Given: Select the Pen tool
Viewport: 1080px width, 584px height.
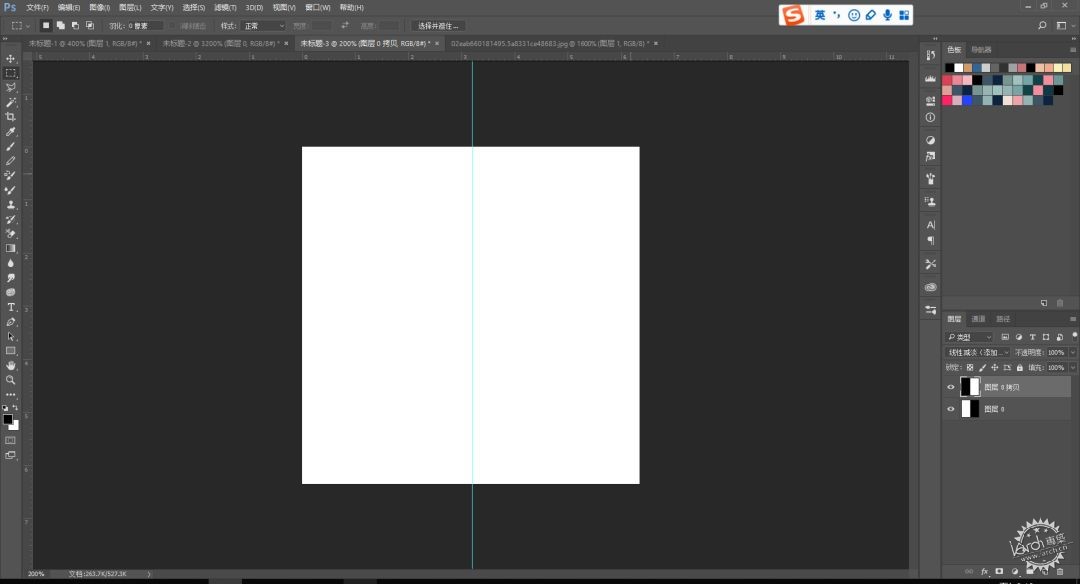Looking at the screenshot, I should [x=10, y=322].
